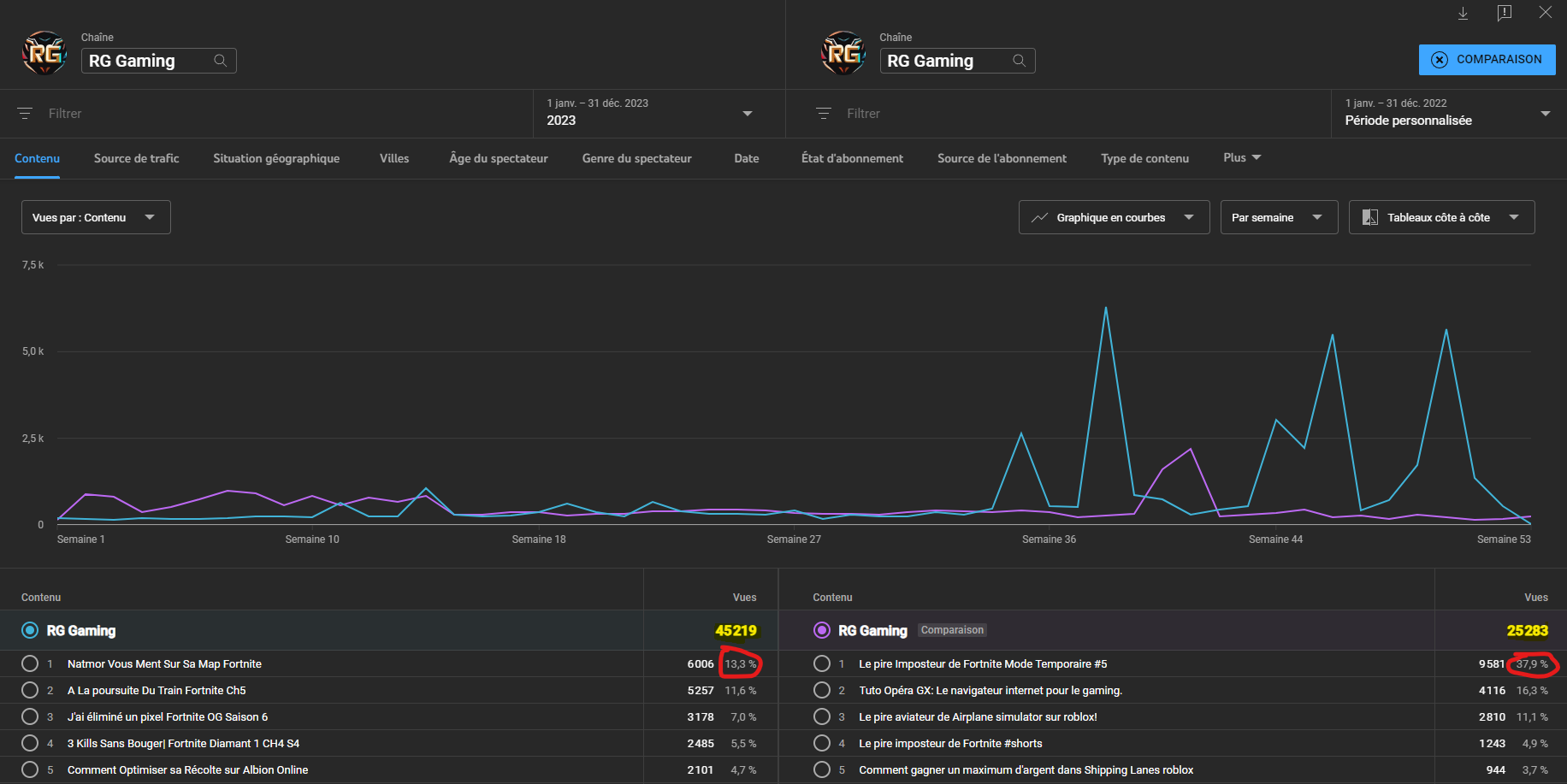Click the Comparaison badge label
1567x784 pixels.
click(x=952, y=630)
